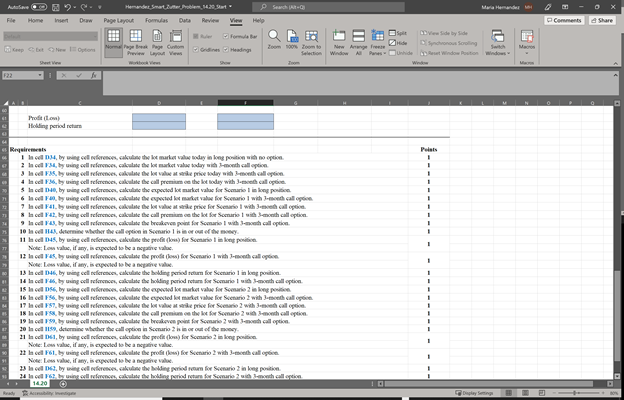The width and height of the screenshot is (624, 400).
Task: Click the horizontal scrollbar
Action: (489, 384)
